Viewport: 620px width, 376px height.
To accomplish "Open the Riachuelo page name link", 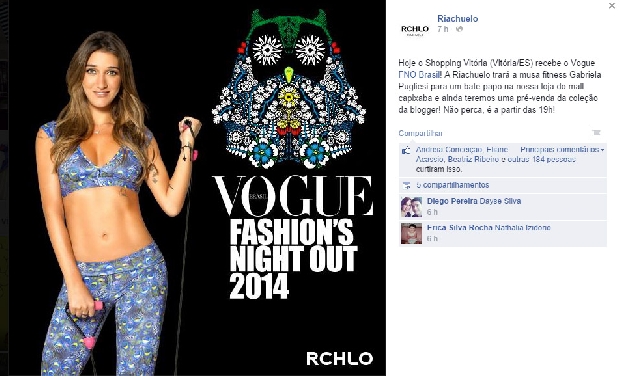I will click(x=457, y=19).
